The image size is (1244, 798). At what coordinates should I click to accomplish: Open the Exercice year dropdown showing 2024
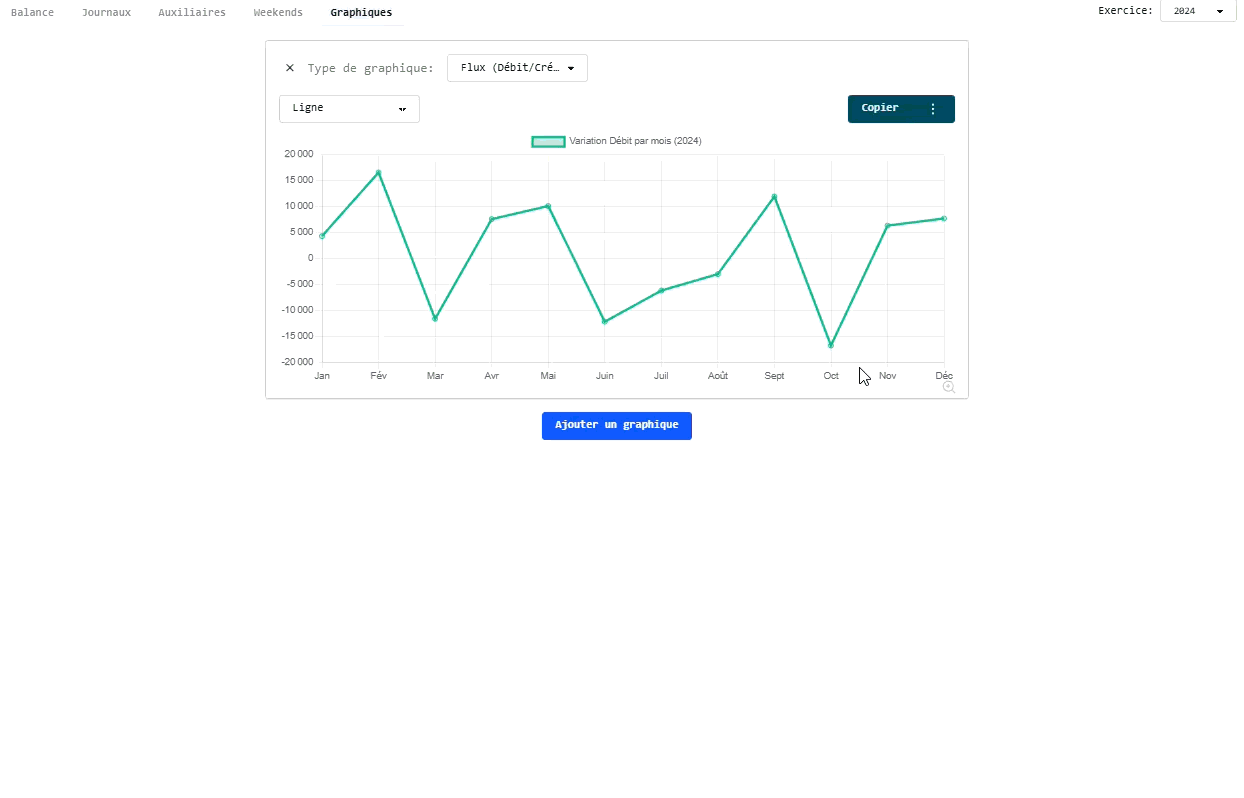click(x=1197, y=10)
